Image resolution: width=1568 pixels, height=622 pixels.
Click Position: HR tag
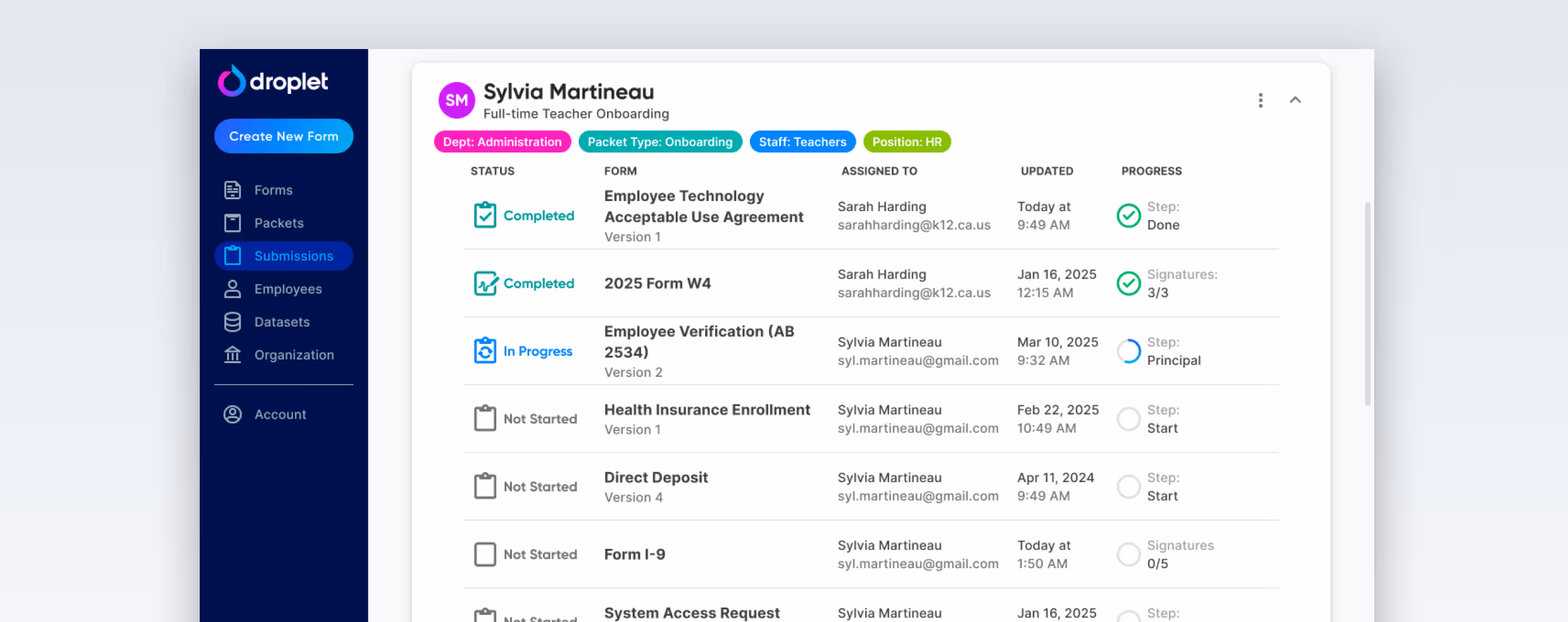click(x=907, y=142)
